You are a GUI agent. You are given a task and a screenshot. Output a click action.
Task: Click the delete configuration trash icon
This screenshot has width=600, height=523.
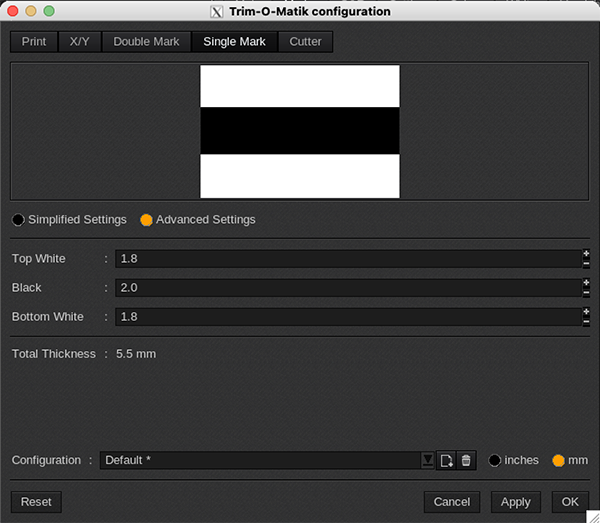465,460
